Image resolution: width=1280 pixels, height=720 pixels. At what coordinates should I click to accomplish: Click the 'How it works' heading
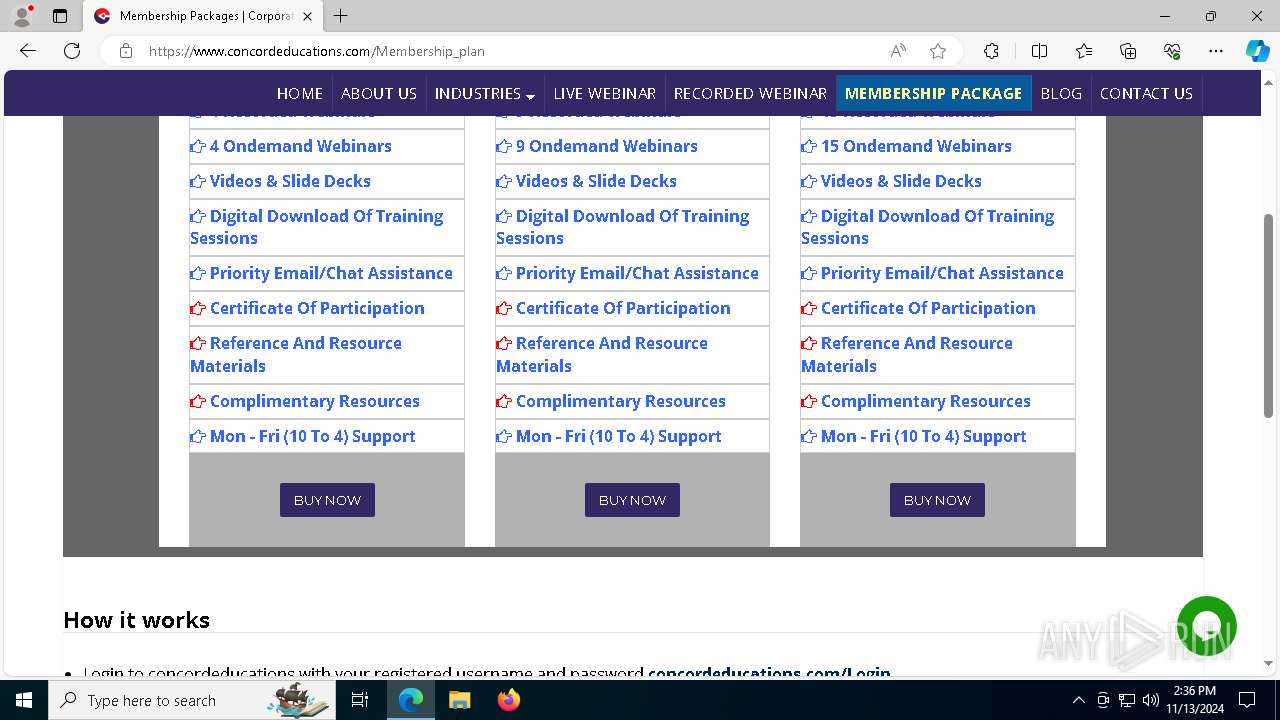point(136,620)
